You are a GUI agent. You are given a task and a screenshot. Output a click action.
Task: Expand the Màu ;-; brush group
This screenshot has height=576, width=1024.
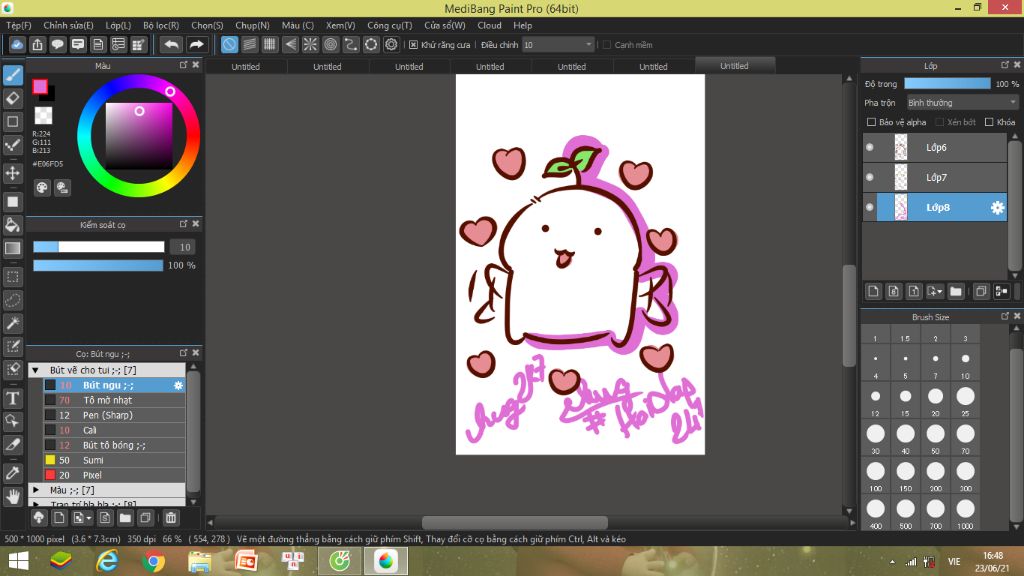[36, 490]
